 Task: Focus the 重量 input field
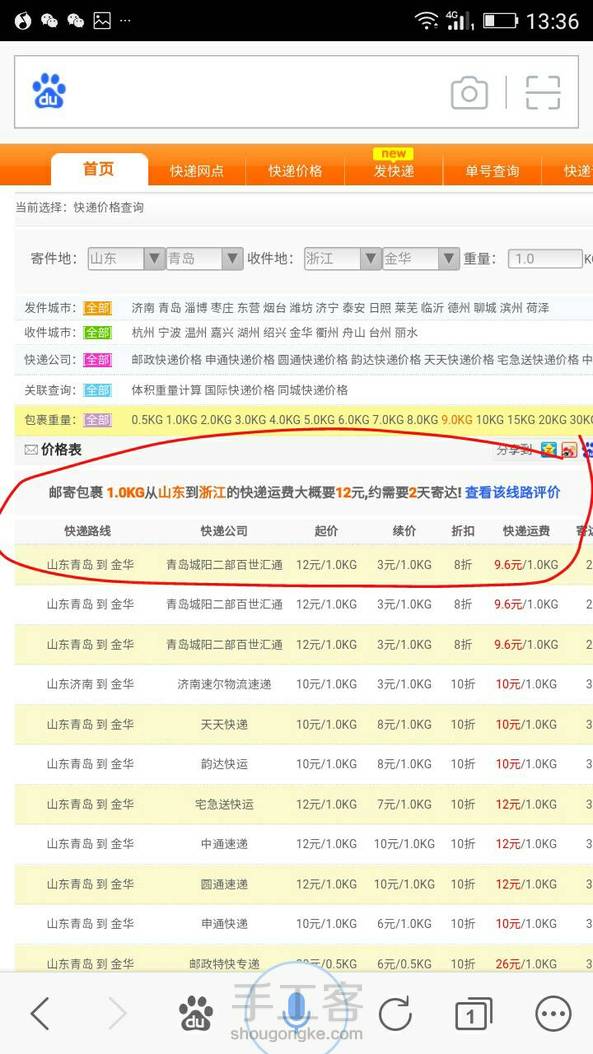pyautogui.click(x=545, y=259)
